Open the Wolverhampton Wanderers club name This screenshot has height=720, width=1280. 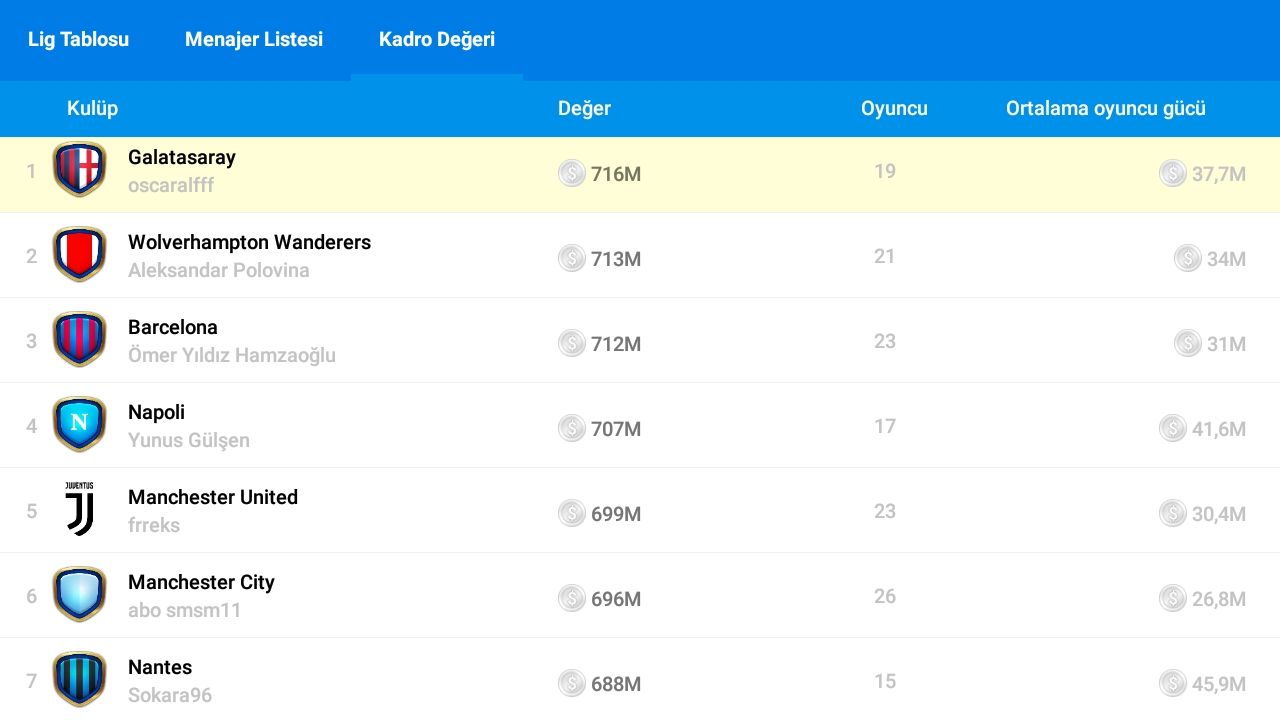click(x=249, y=242)
